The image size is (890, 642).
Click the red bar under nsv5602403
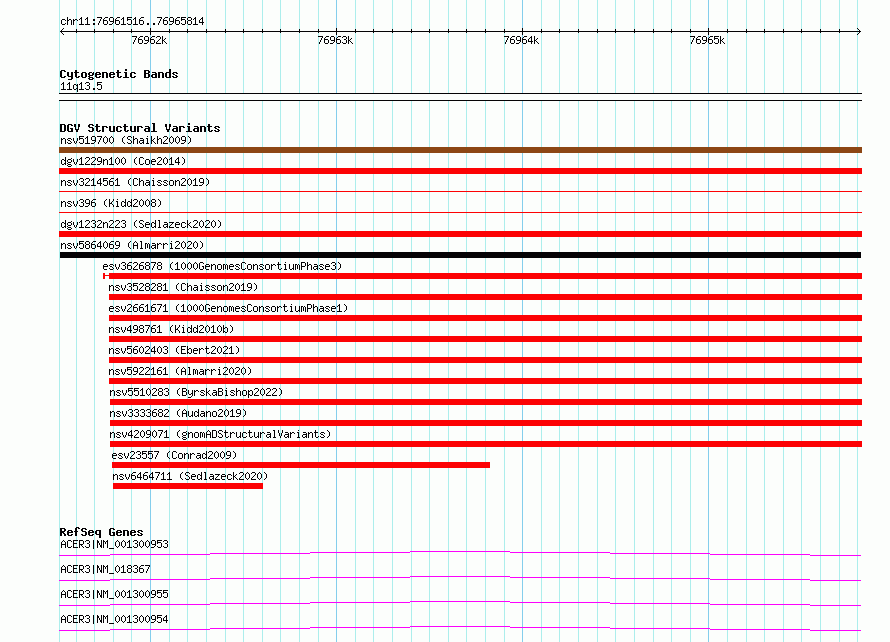485,360
